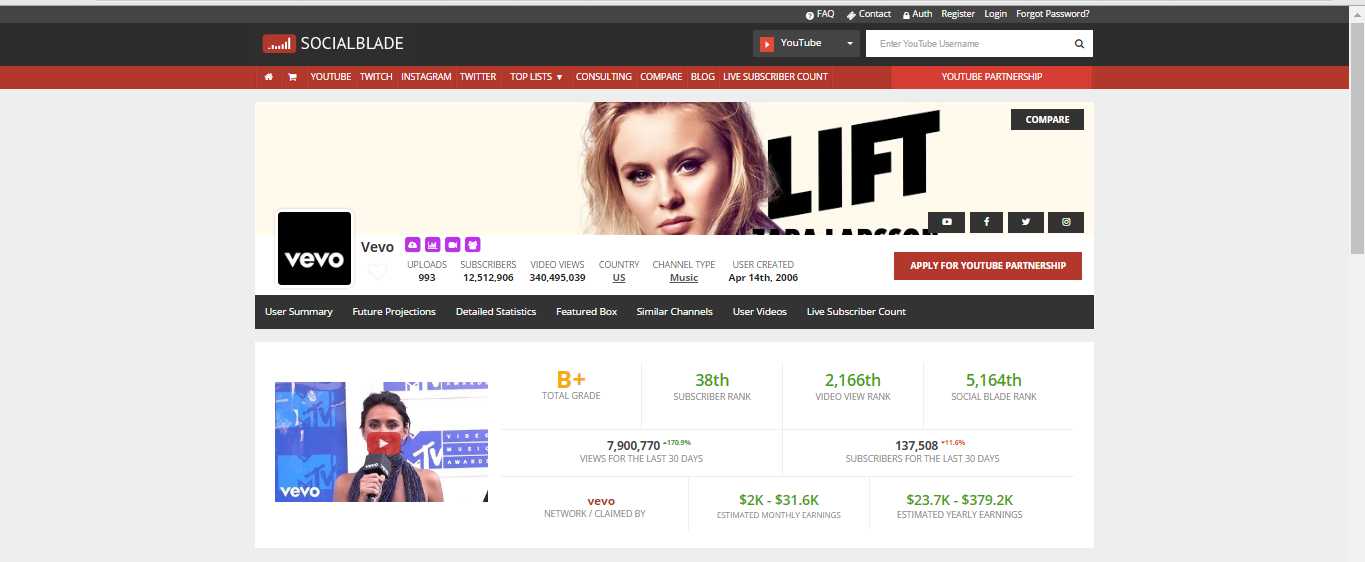Click the Music channel type link
The height and width of the screenshot is (562, 1365).
point(684,278)
